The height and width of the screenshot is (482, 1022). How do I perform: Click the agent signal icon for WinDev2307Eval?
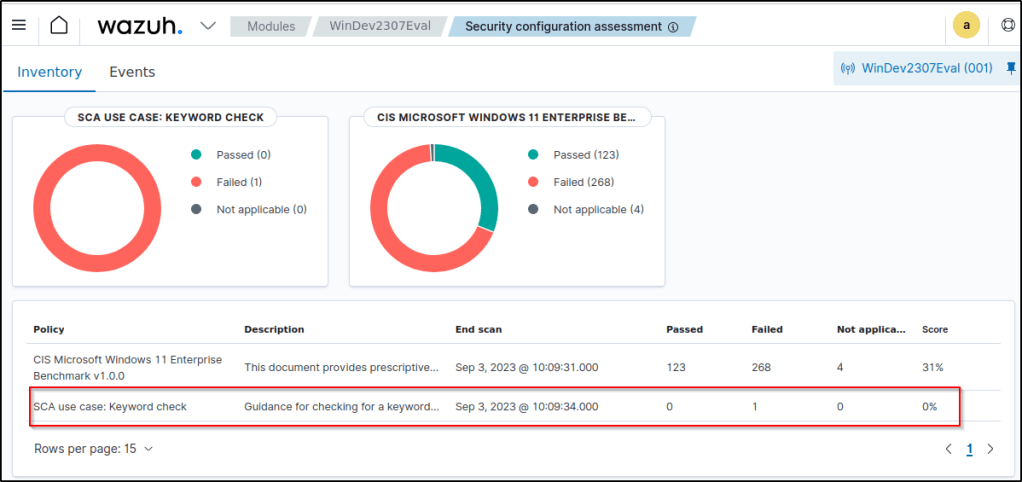(848, 69)
